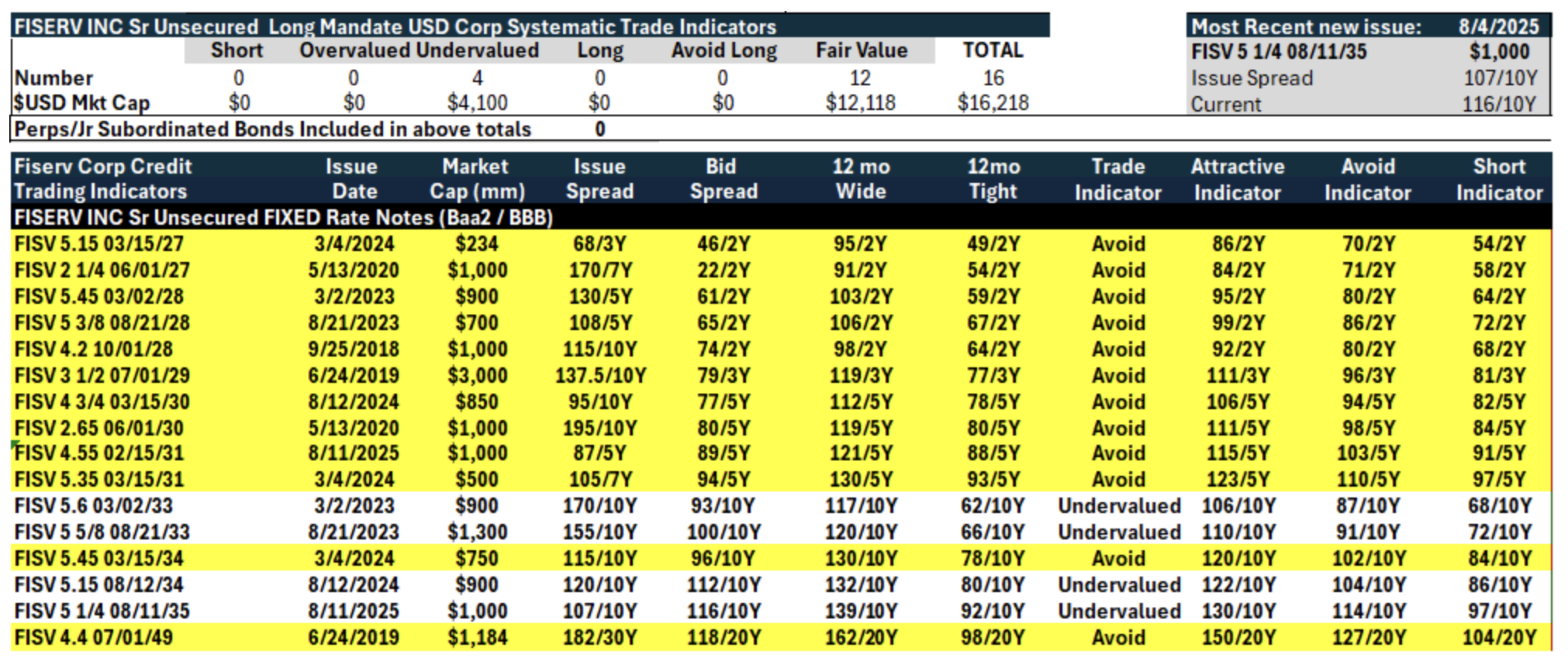This screenshot has width=1568, height=668.
Task: Click the Short Indicator column header
Action: (1499, 179)
